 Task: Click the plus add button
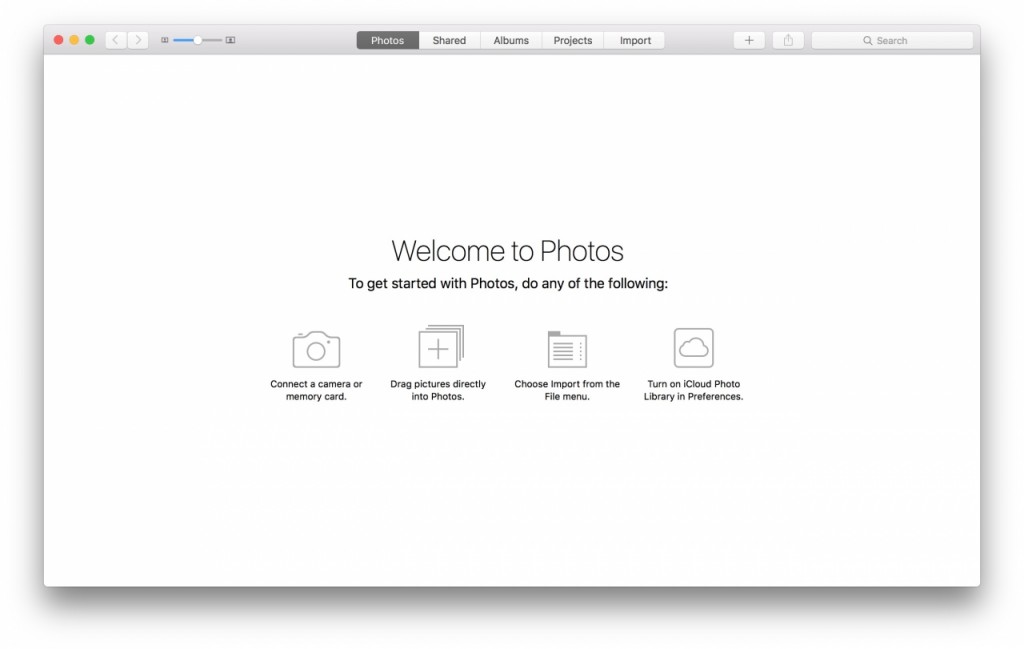pos(749,40)
